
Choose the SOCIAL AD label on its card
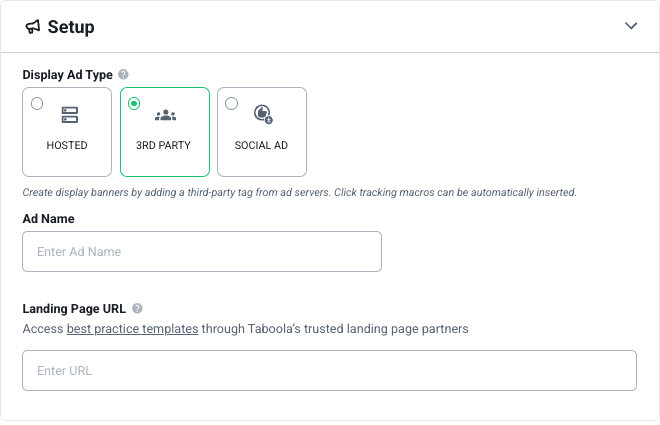click(261, 145)
